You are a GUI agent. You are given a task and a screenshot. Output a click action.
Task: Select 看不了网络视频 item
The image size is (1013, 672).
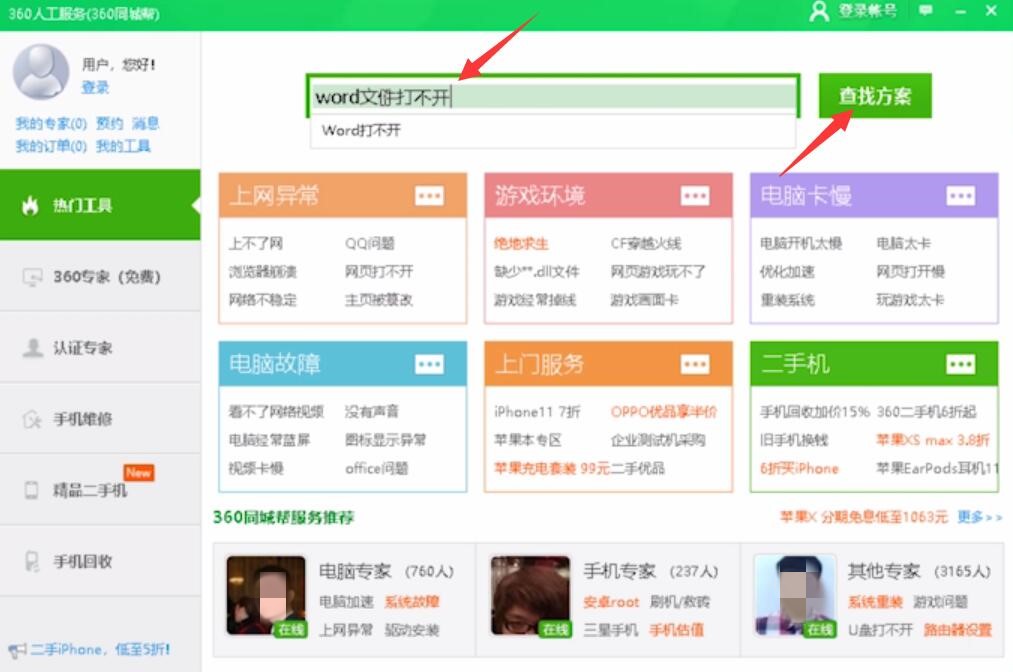pos(276,412)
